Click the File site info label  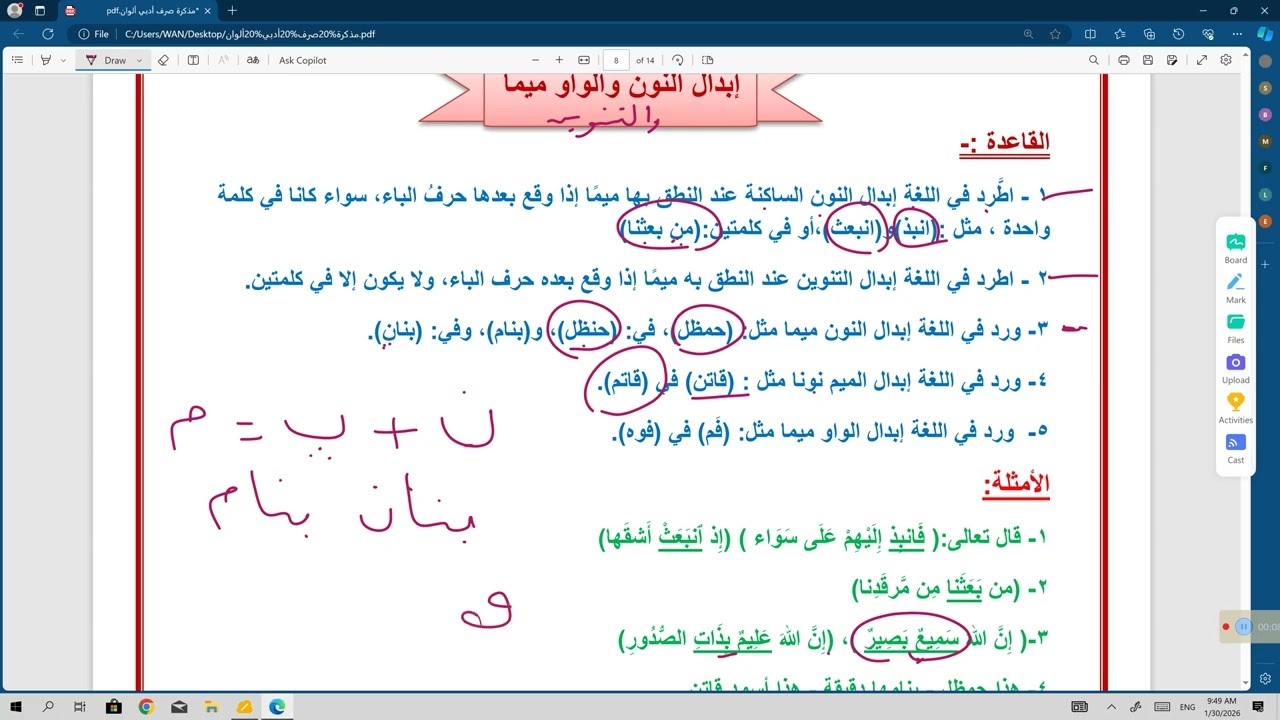94,34
